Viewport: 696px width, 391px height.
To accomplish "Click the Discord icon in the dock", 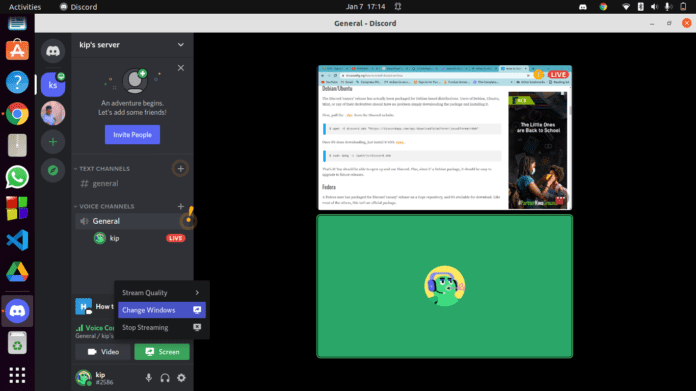I will pos(17,311).
